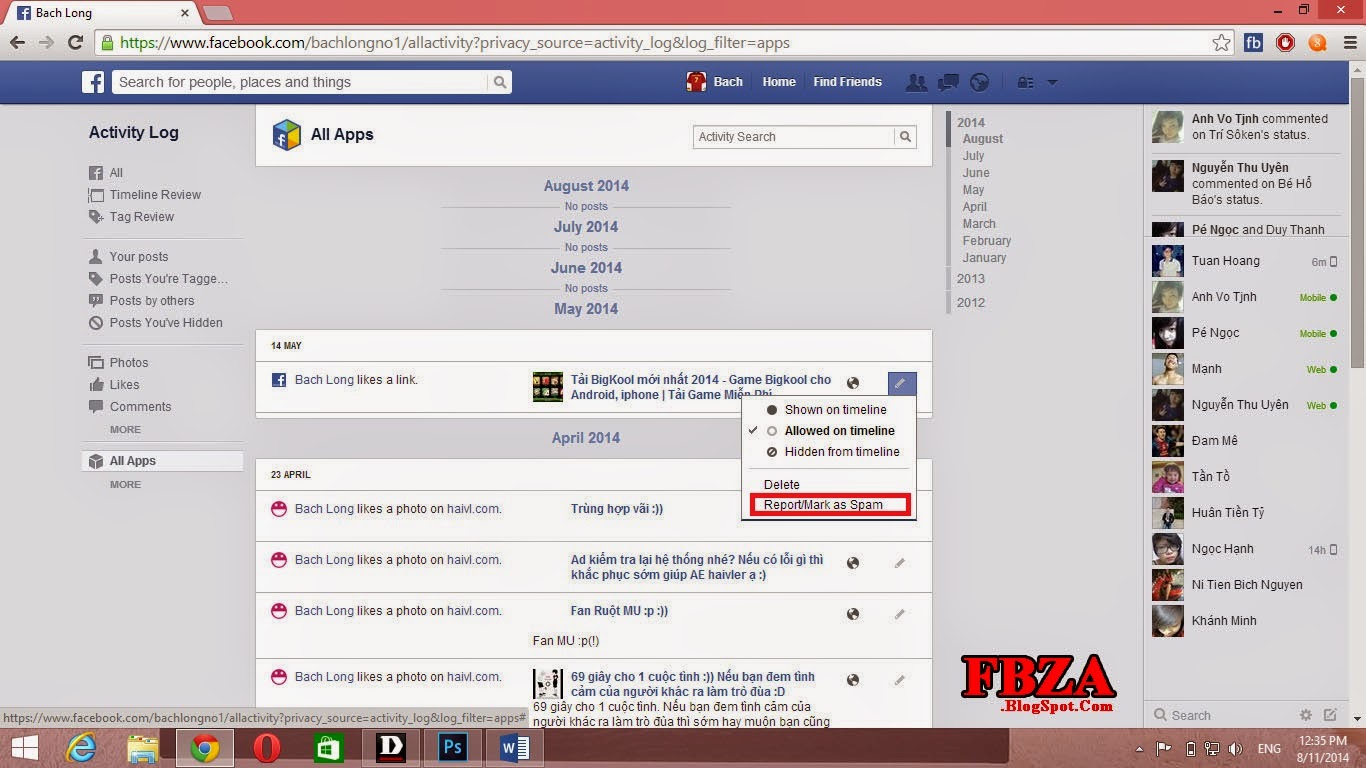This screenshot has height=768, width=1366.
Task: Open the messages icon in the top bar
Action: [948, 82]
